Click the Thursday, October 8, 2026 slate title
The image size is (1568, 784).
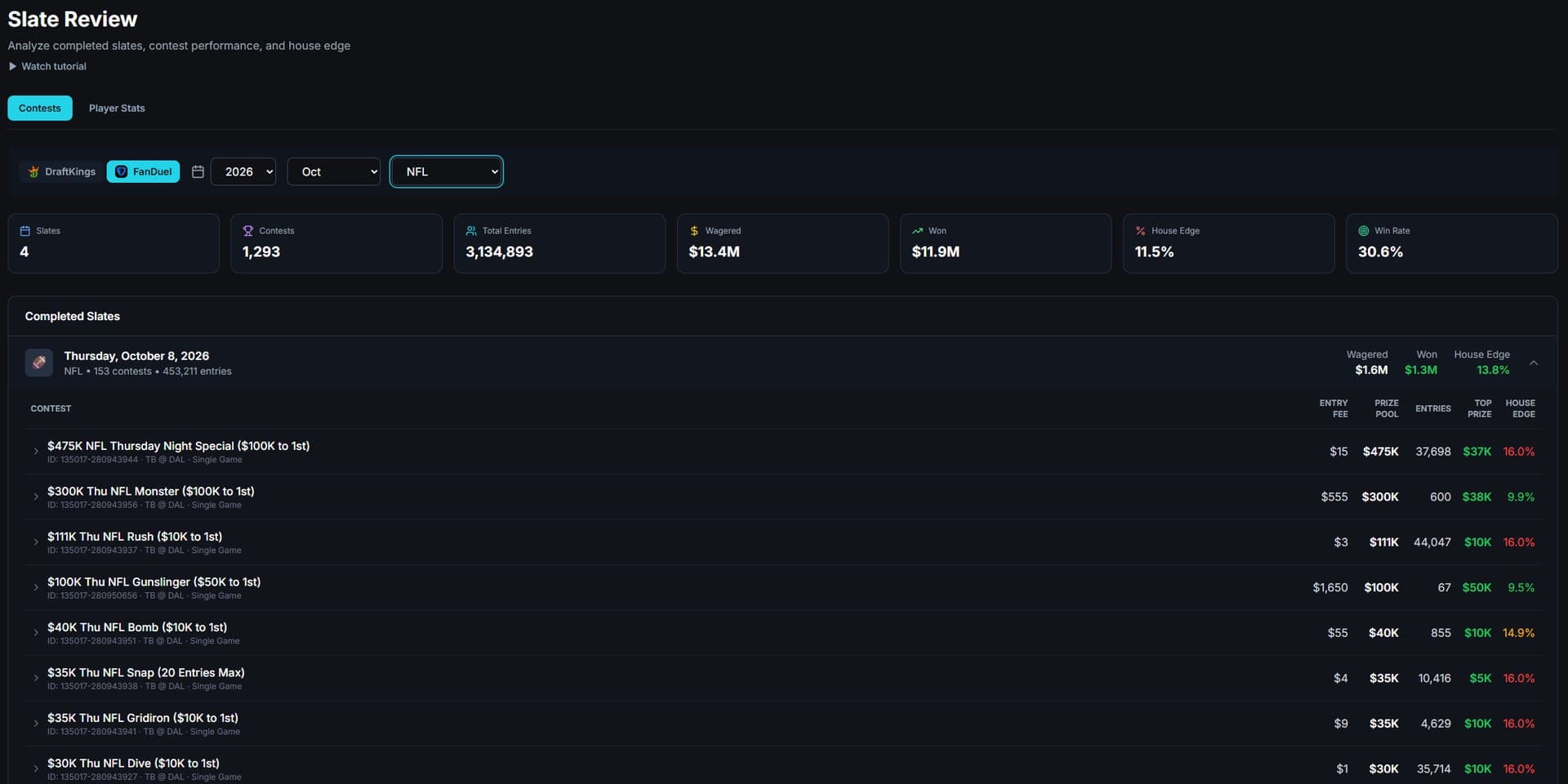136,356
